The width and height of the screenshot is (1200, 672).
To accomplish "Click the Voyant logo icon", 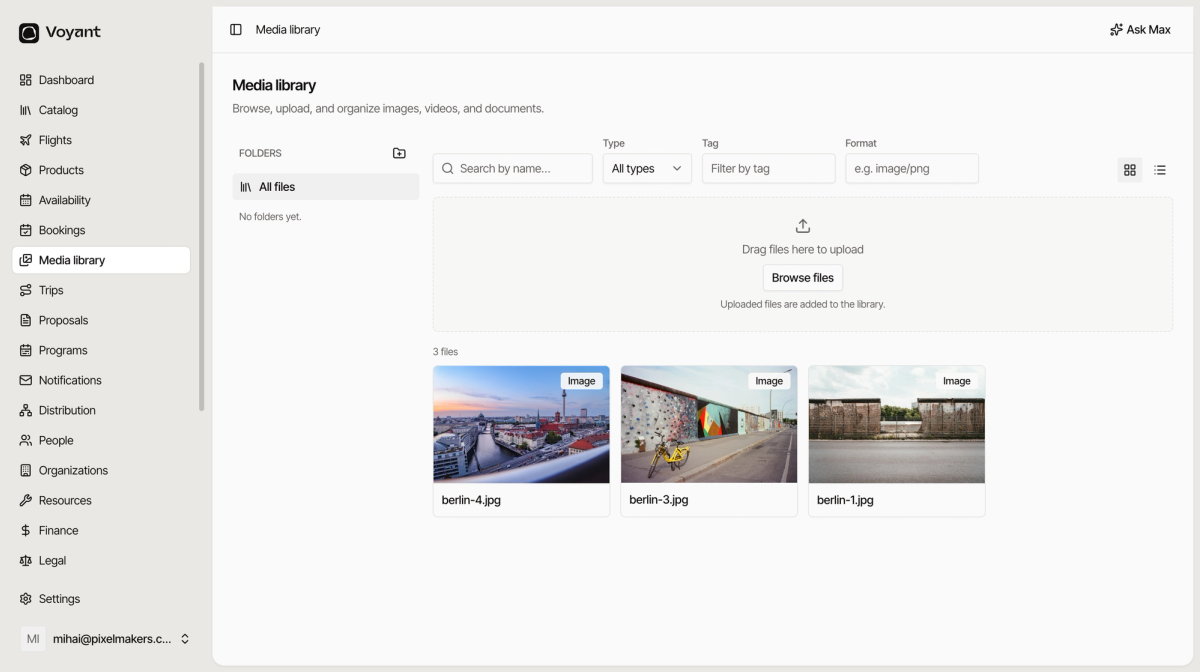I will [x=29, y=33].
